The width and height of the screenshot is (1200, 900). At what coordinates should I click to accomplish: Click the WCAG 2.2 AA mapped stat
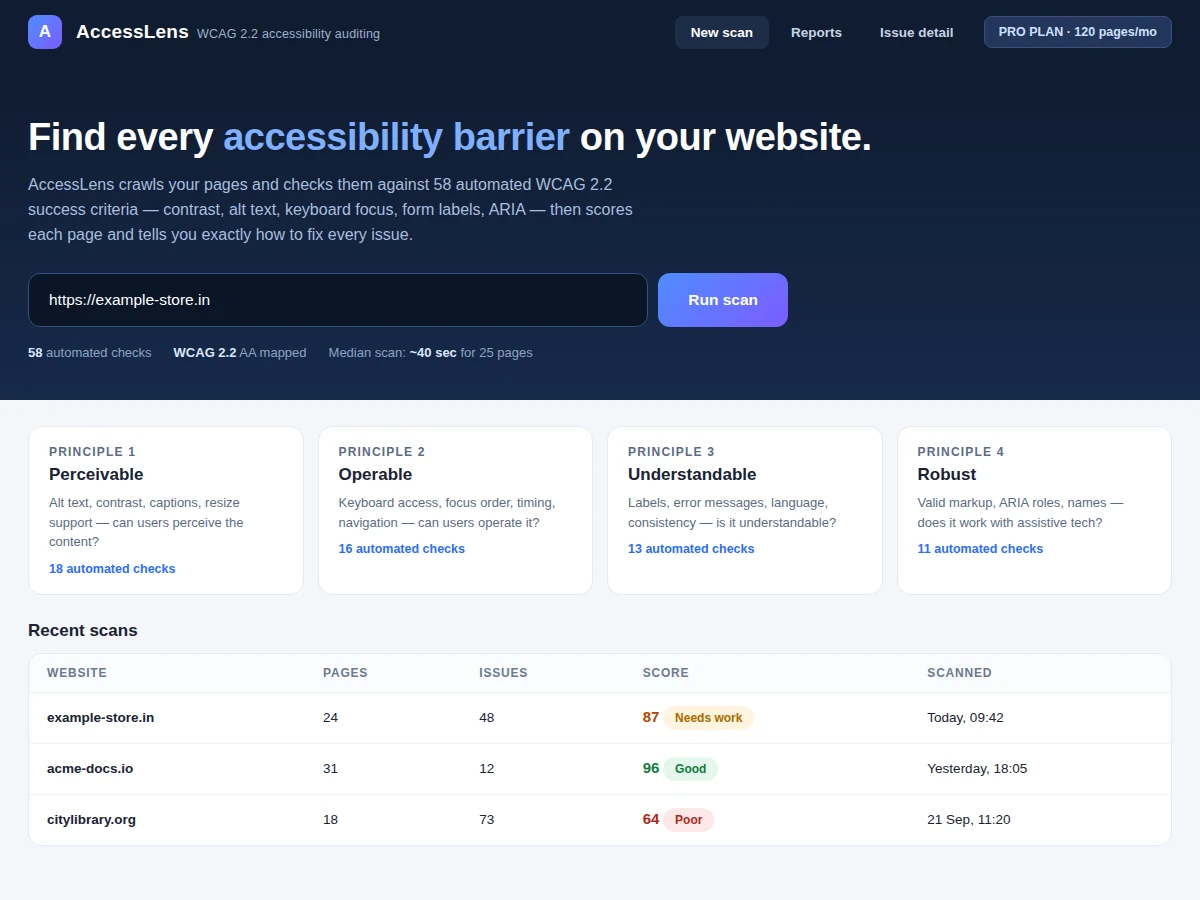tap(240, 353)
